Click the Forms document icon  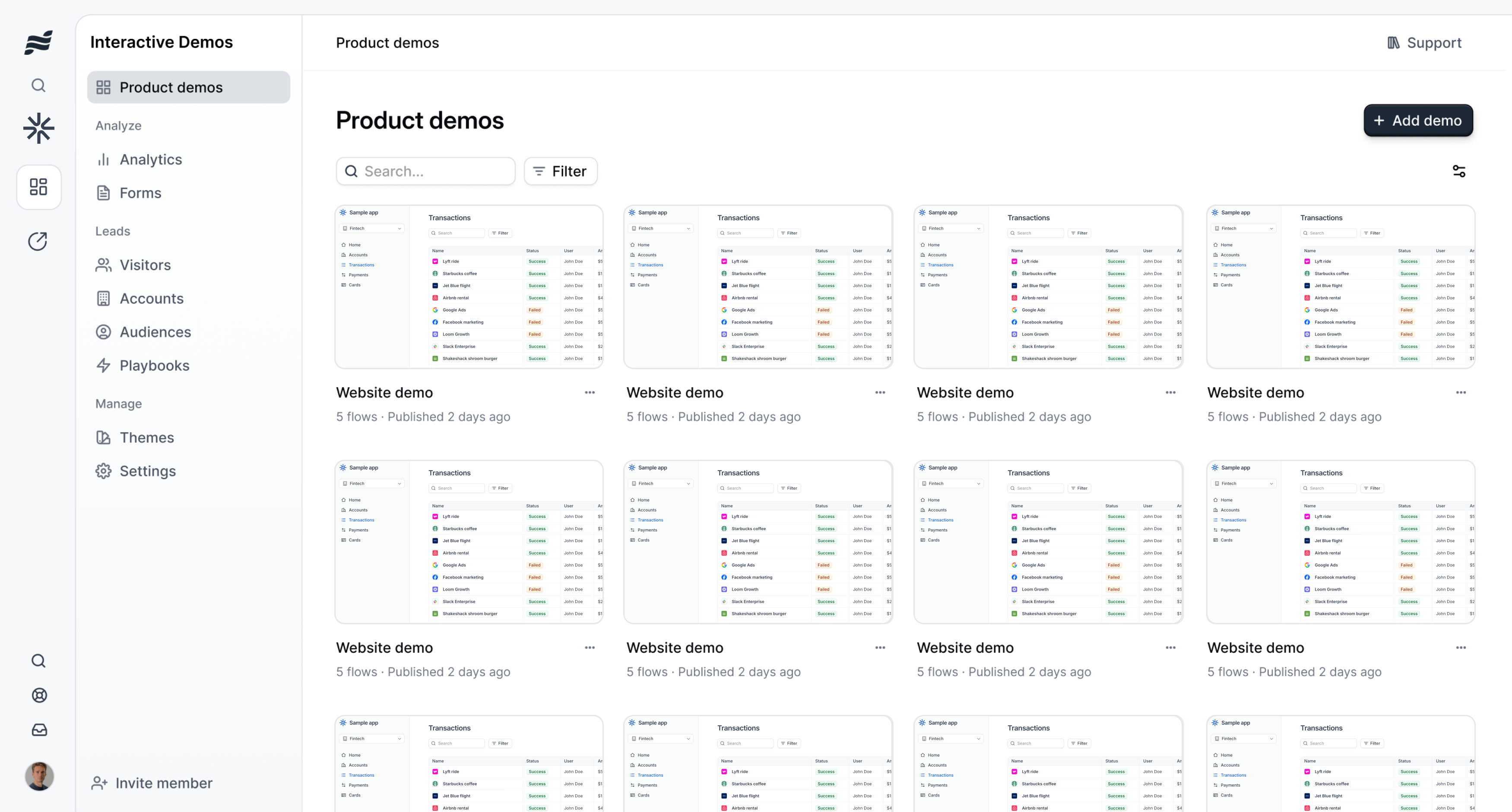[x=104, y=193]
